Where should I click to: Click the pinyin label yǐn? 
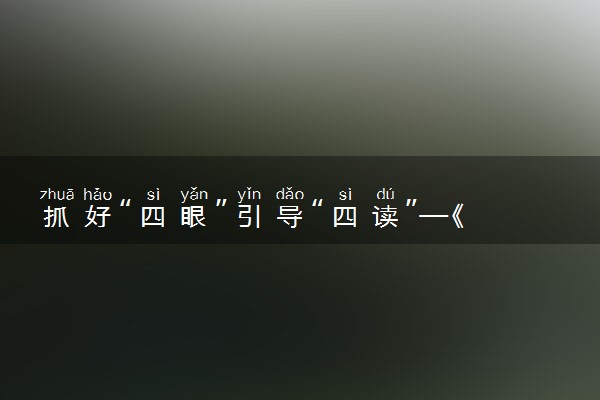[249, 195]
